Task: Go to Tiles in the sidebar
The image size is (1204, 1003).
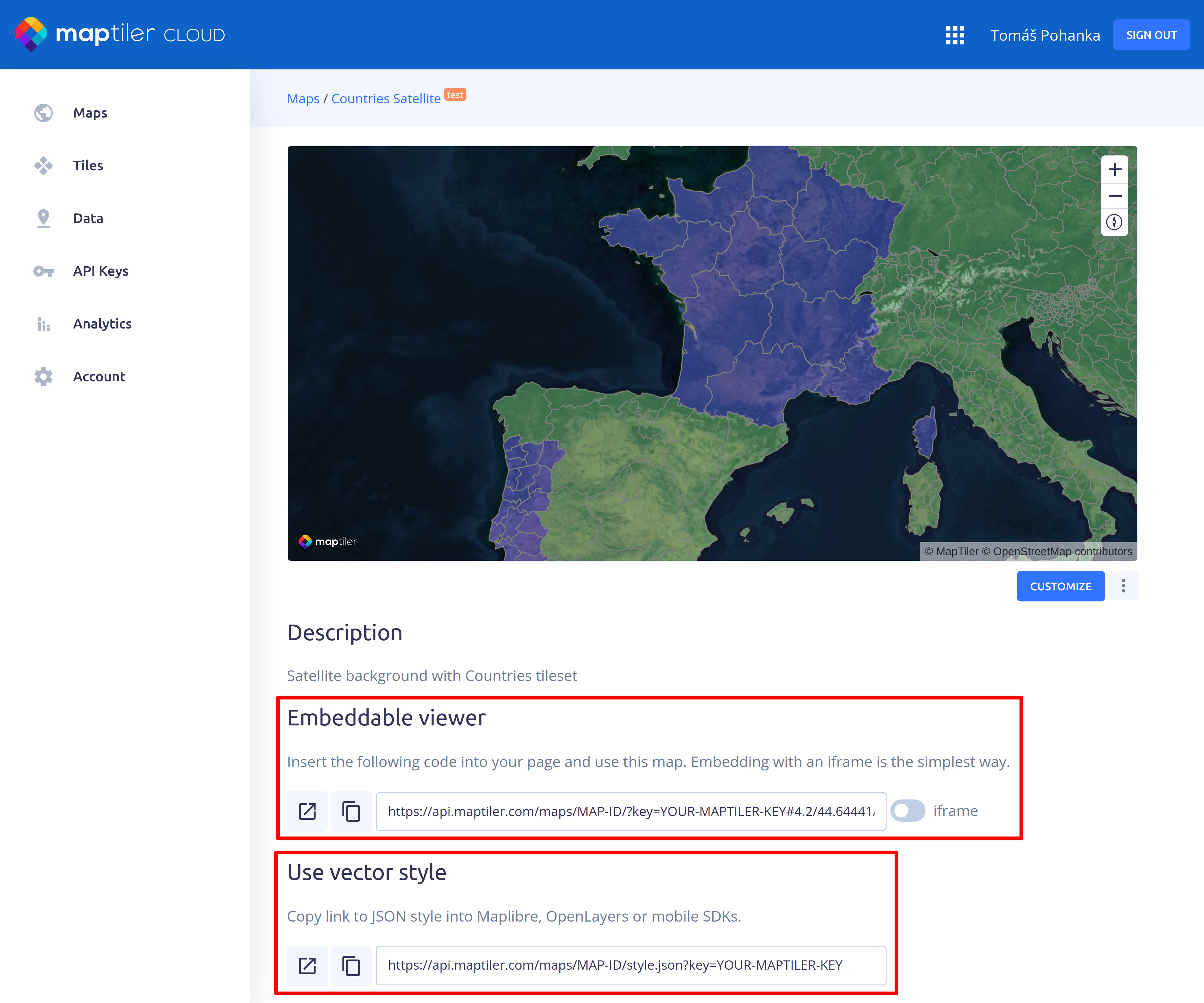Action: [88, 166]
